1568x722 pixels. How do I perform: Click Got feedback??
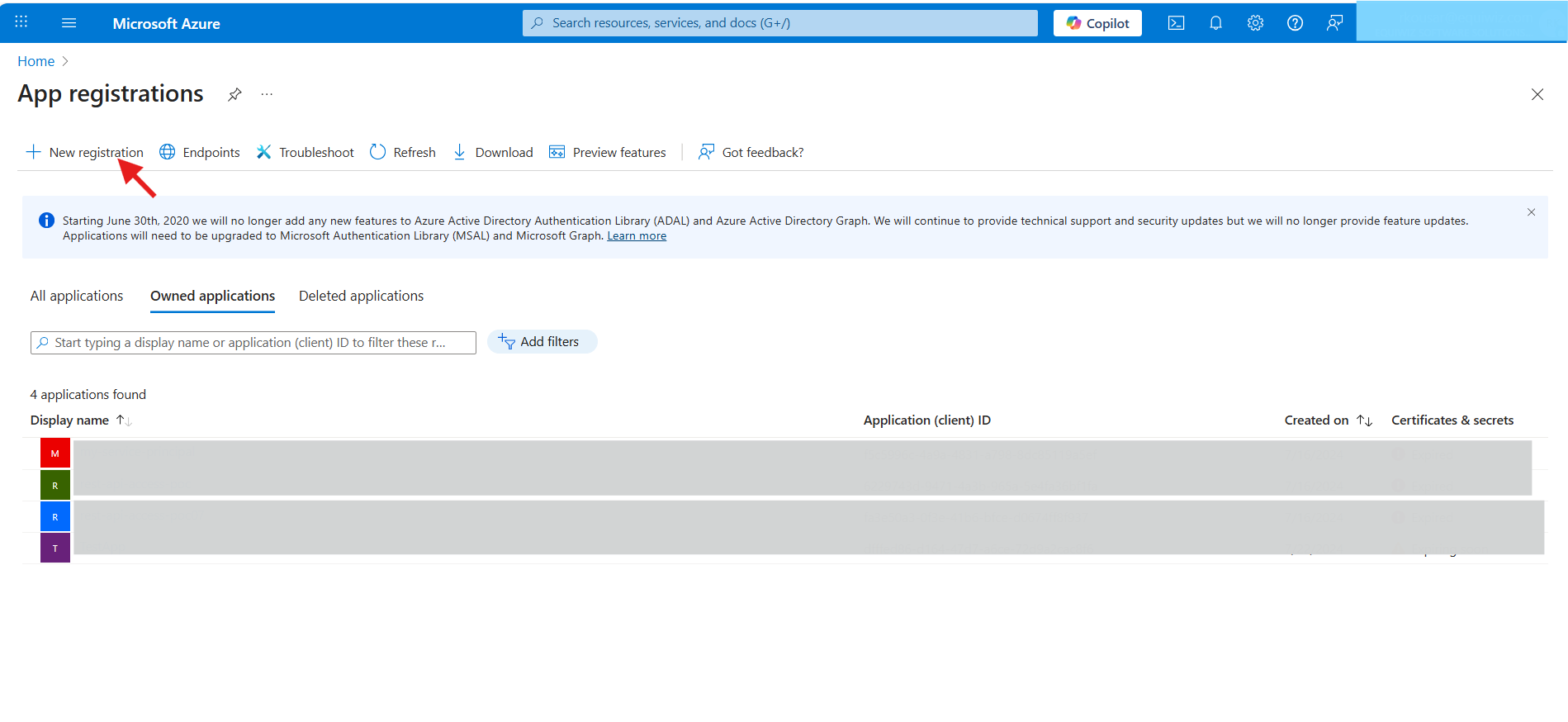[751, 152]
